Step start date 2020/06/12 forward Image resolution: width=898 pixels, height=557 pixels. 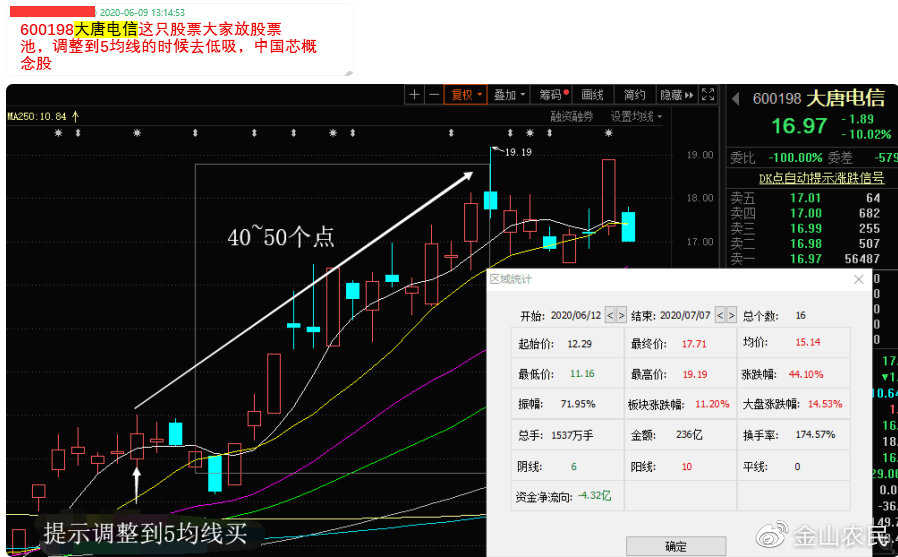[621, 315]
